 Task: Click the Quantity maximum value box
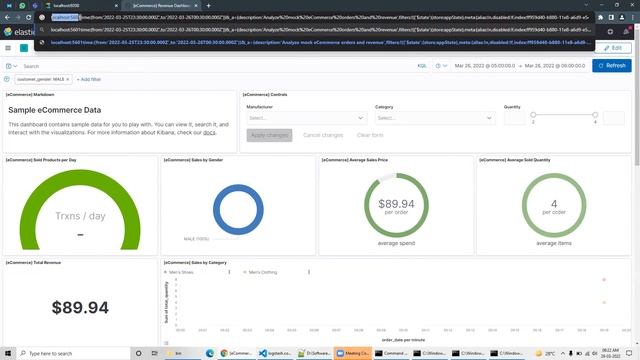(x=614, y=118)
